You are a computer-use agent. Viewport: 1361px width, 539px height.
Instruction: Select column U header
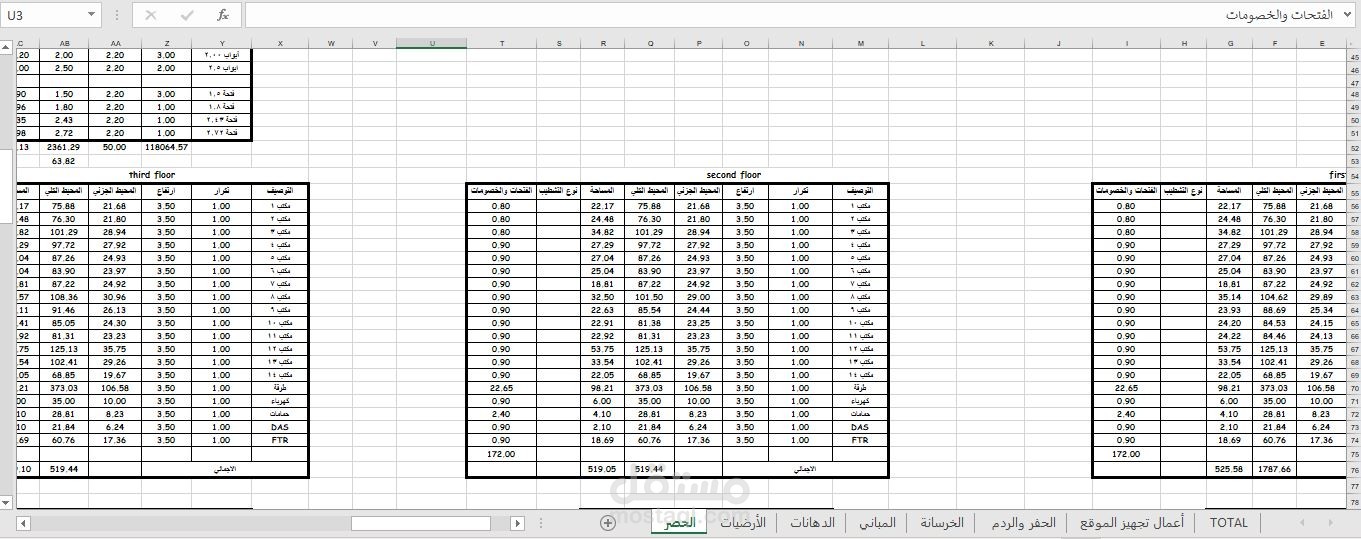431,44
